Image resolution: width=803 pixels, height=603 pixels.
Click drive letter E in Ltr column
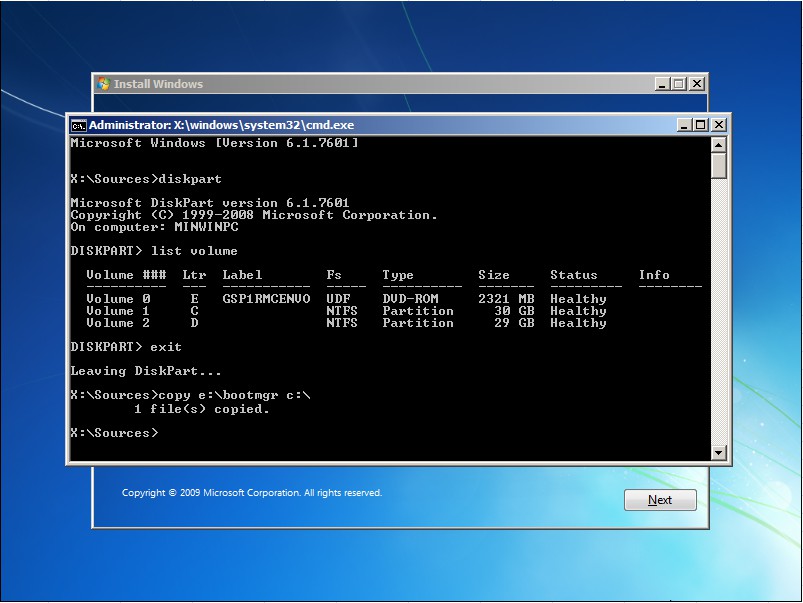[195, 299]
